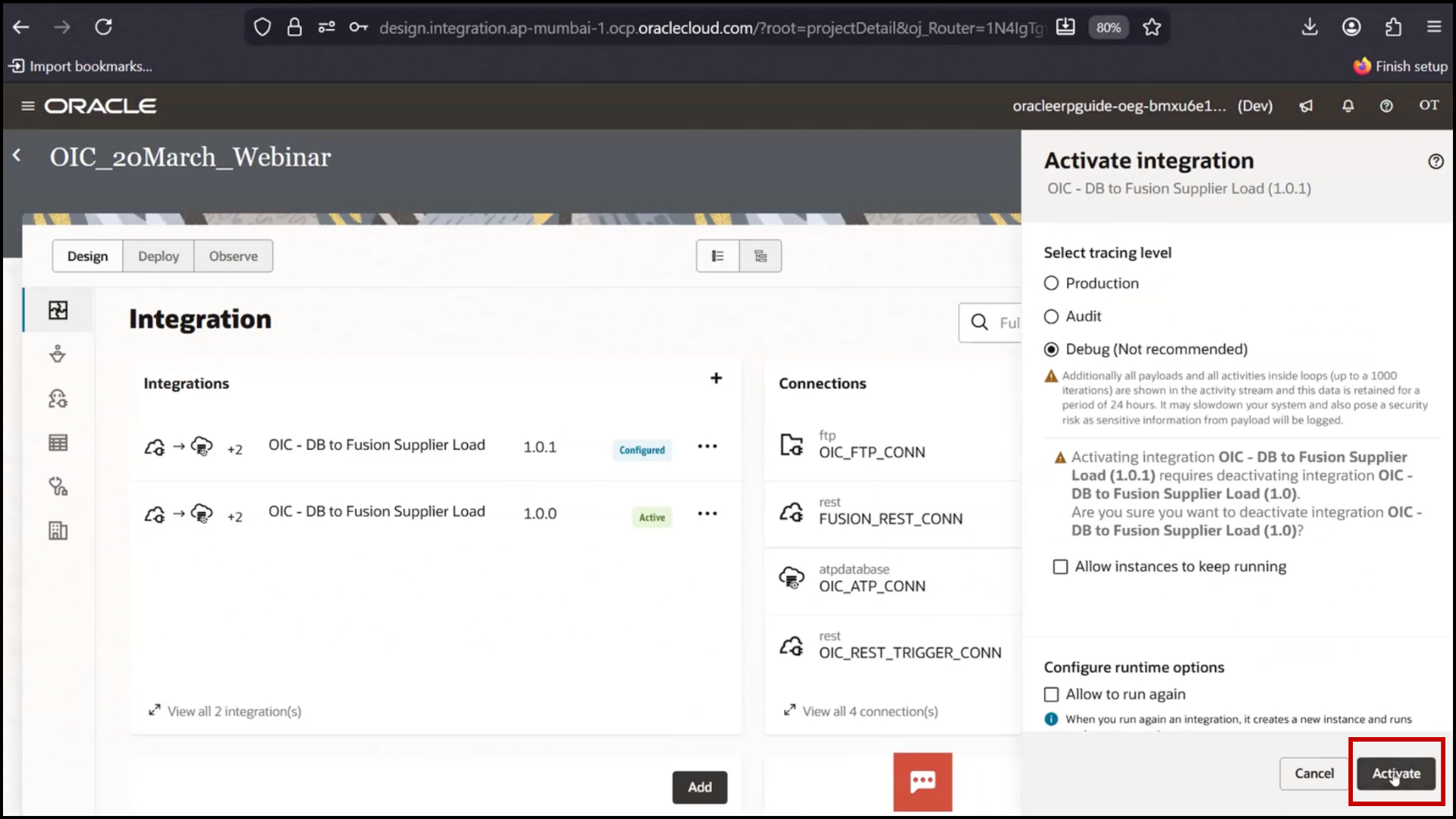1456x819 pixels.
Task: Open OT user profile menu
Action: coord(1429,105)
